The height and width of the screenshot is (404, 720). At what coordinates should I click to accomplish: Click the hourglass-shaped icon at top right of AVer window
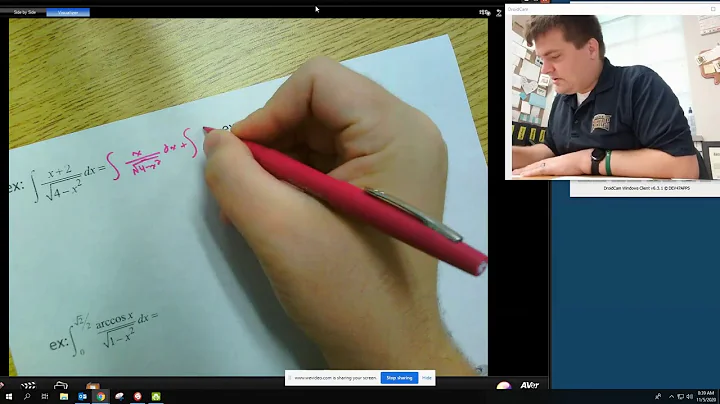499,13
